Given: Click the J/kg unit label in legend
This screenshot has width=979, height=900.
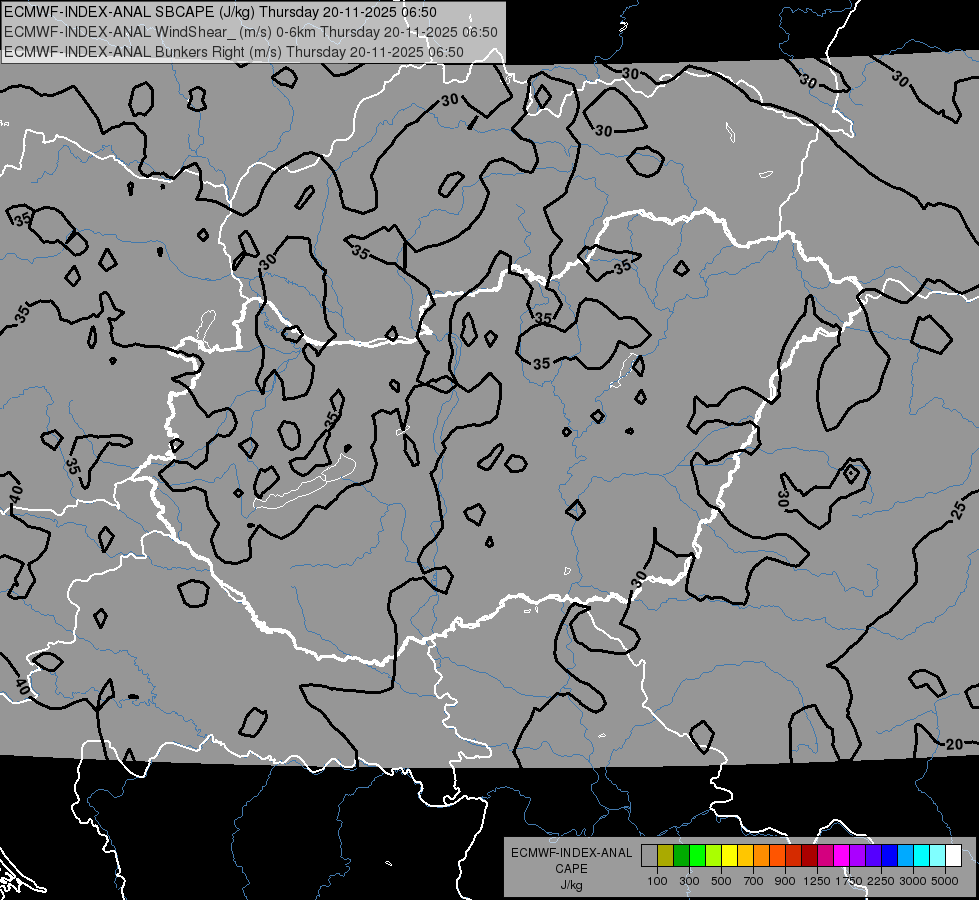Looking at the screenshot, I should point(571,885).
